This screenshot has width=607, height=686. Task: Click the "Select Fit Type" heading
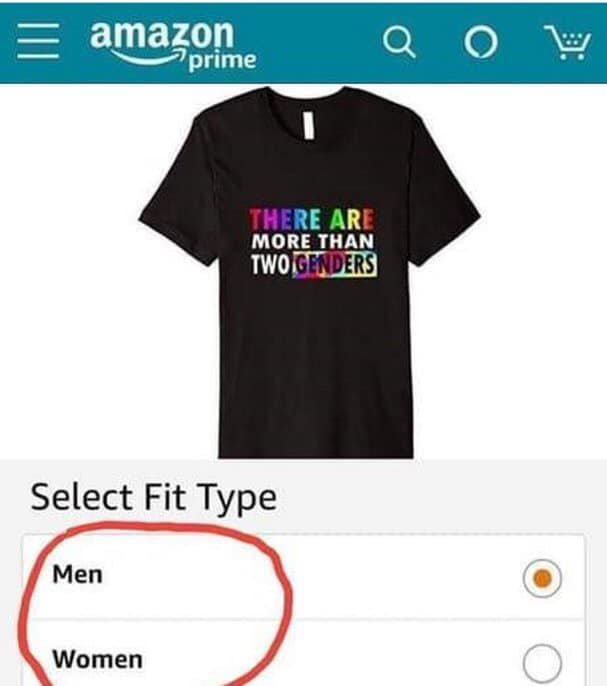tap(154, 497)
